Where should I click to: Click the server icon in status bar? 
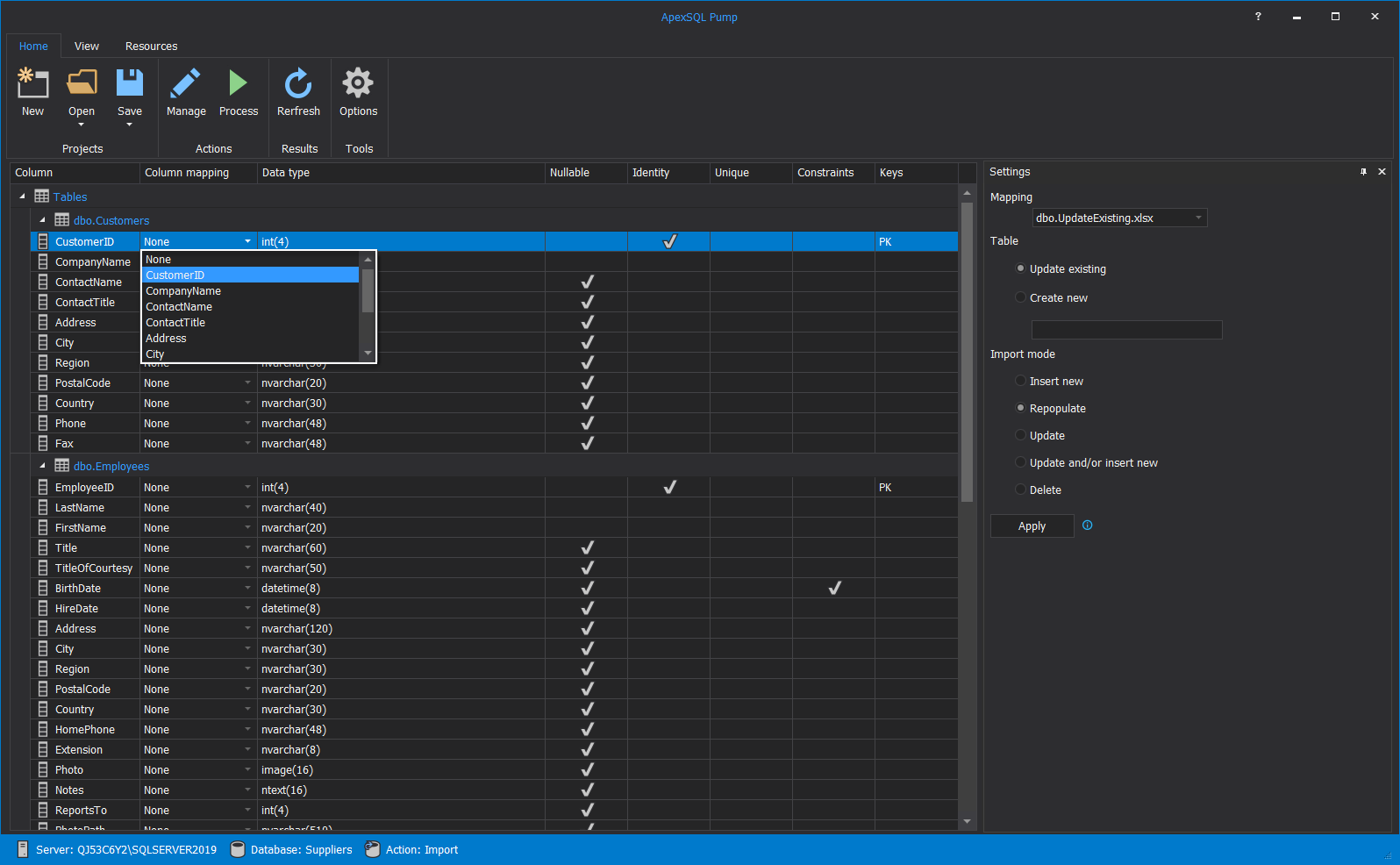(23, 849)
